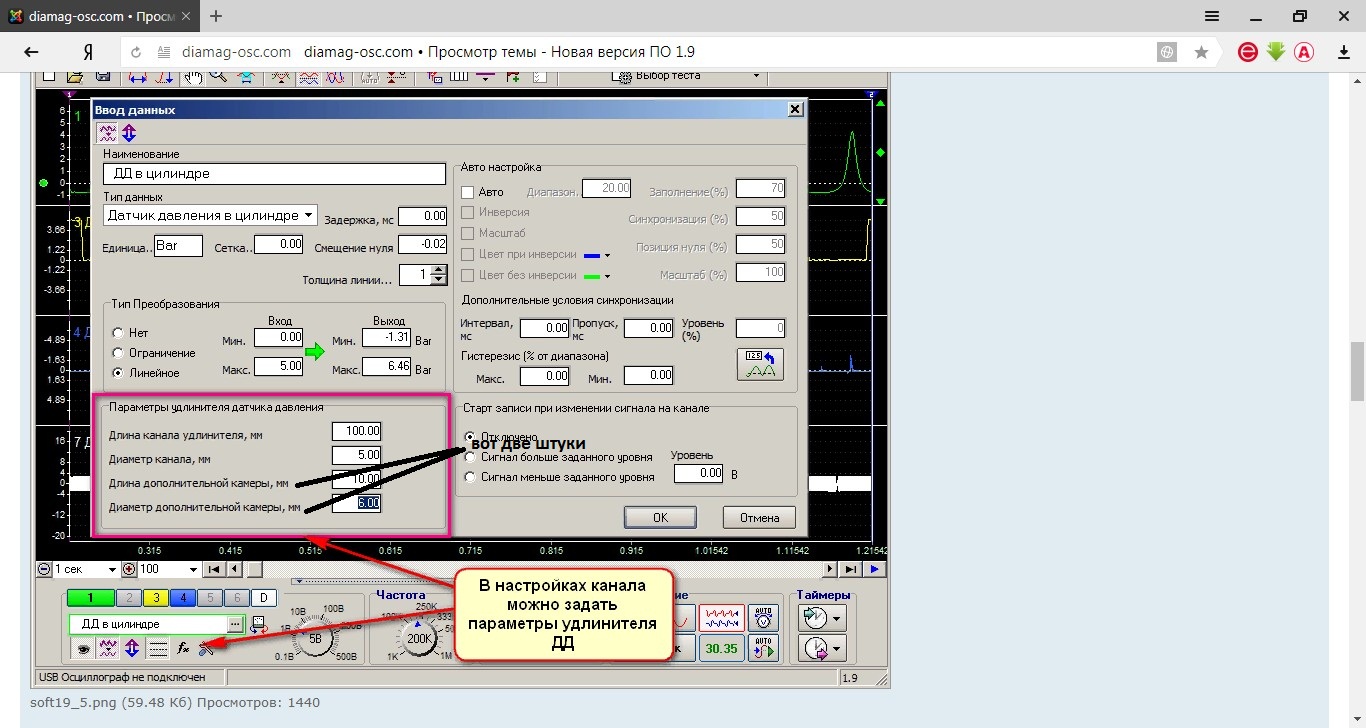Click OK in Ввод данных dialog
This screenshot has width=1366, height=728.
pyautogui.click(x=660, y=518)
